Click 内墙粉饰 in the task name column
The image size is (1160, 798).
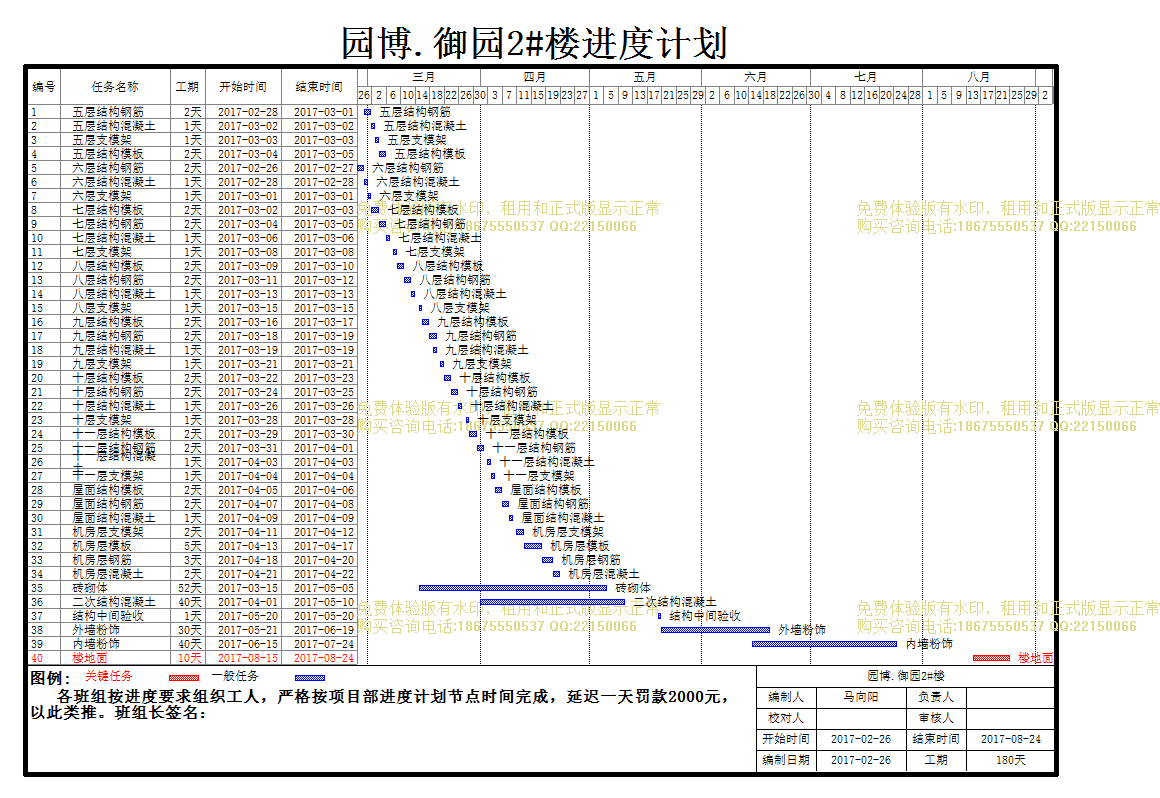(x=96, y=644)
